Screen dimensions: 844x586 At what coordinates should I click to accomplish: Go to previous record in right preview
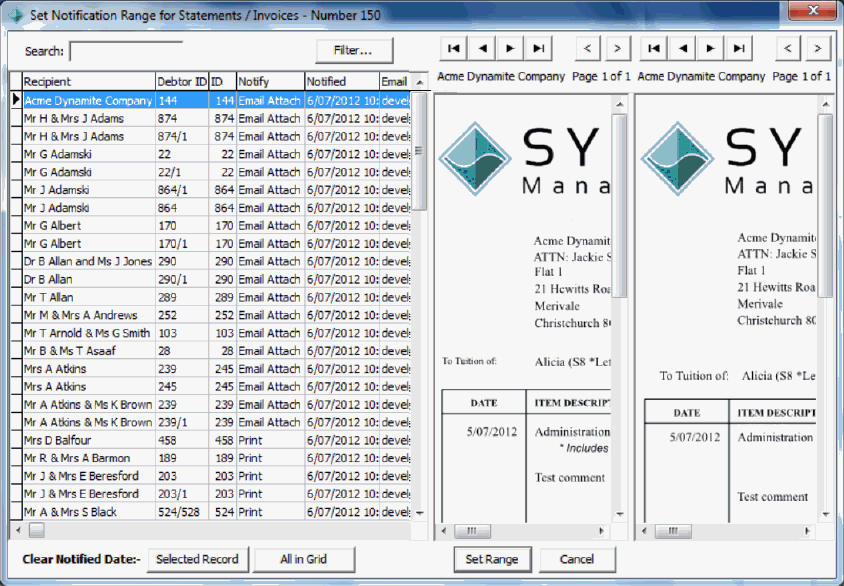[683, 49]
